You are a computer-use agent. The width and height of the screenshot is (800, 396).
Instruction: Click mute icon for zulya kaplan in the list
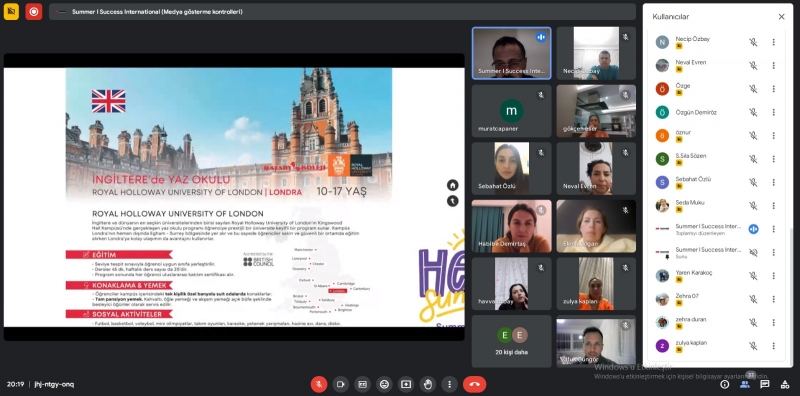(x=753, y=346)
